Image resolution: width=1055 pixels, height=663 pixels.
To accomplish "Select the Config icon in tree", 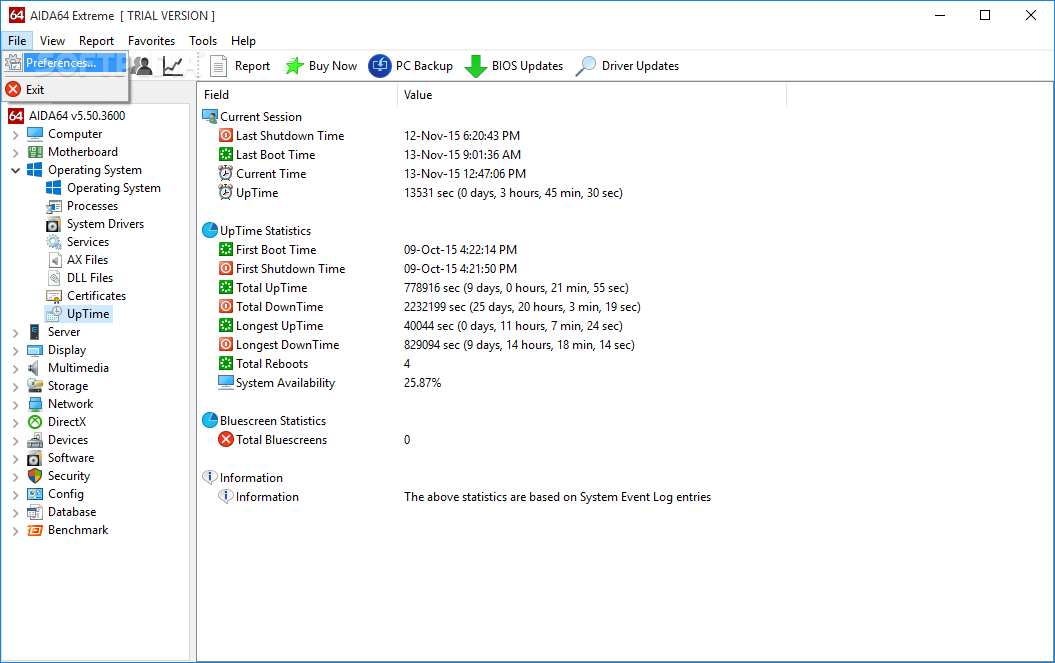I will click(35, 494).
